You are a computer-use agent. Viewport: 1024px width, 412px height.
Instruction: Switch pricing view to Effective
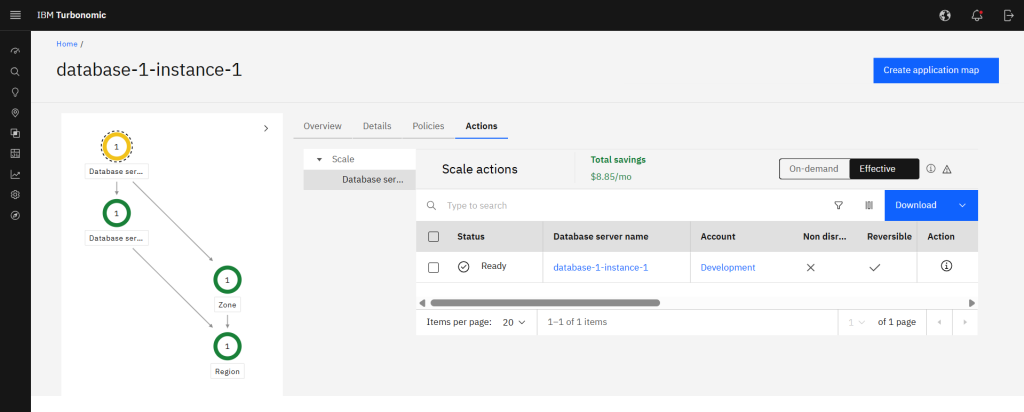click(x=884, y=168)
